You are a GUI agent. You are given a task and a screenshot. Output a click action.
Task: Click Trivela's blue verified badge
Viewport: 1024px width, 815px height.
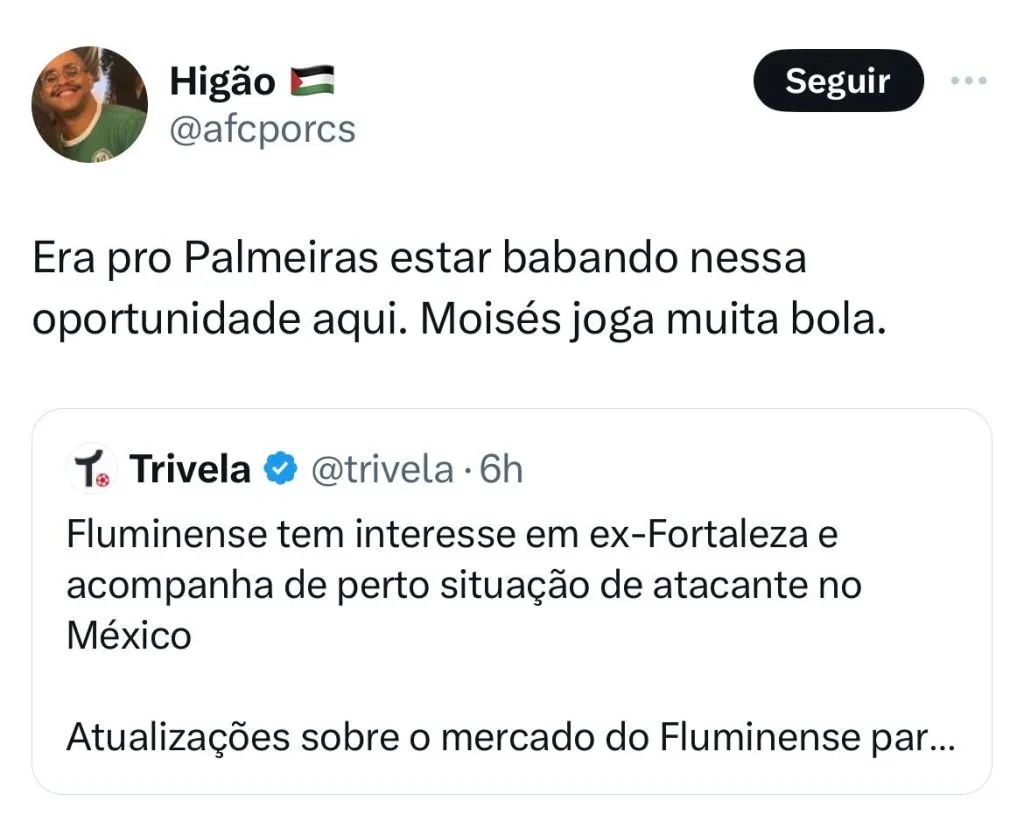[x=281, y=469]
